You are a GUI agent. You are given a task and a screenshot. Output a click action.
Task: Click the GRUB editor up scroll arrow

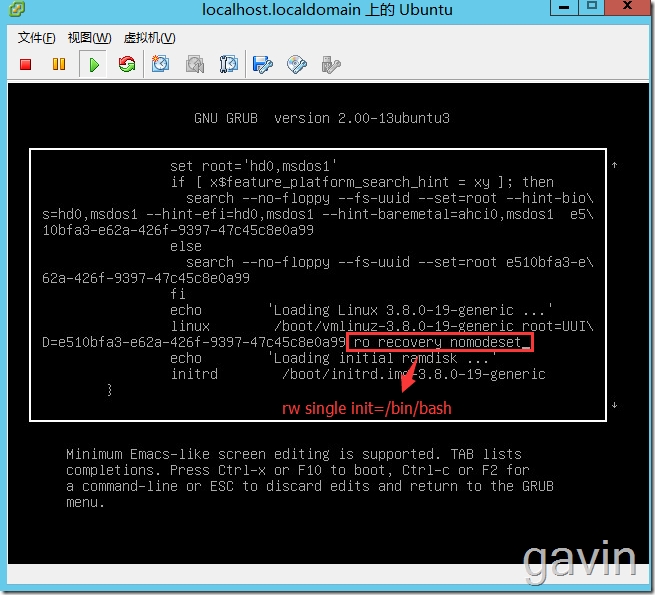[614, 165]
